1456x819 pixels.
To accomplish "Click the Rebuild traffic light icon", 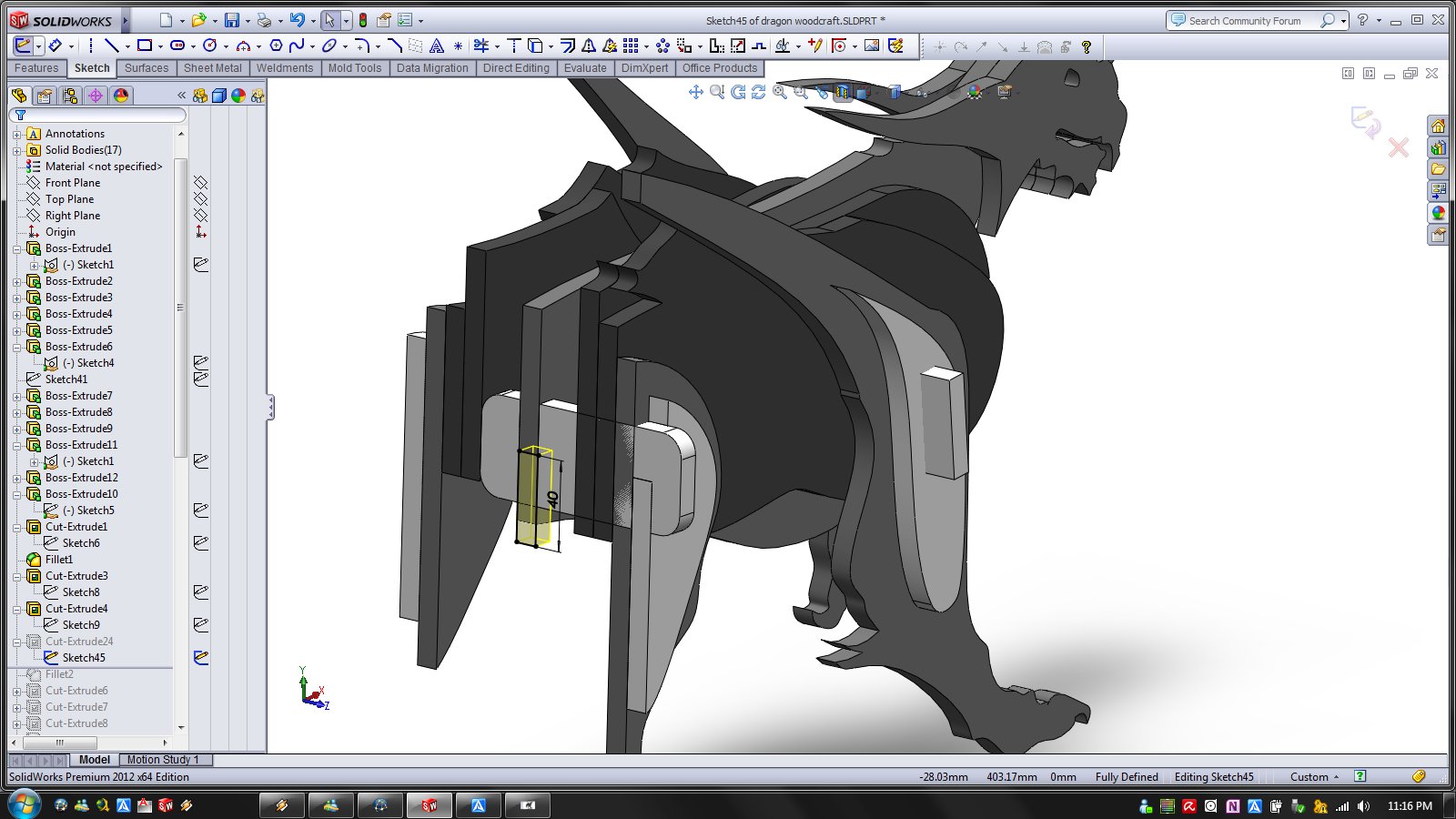I will (x=362, y=20).
